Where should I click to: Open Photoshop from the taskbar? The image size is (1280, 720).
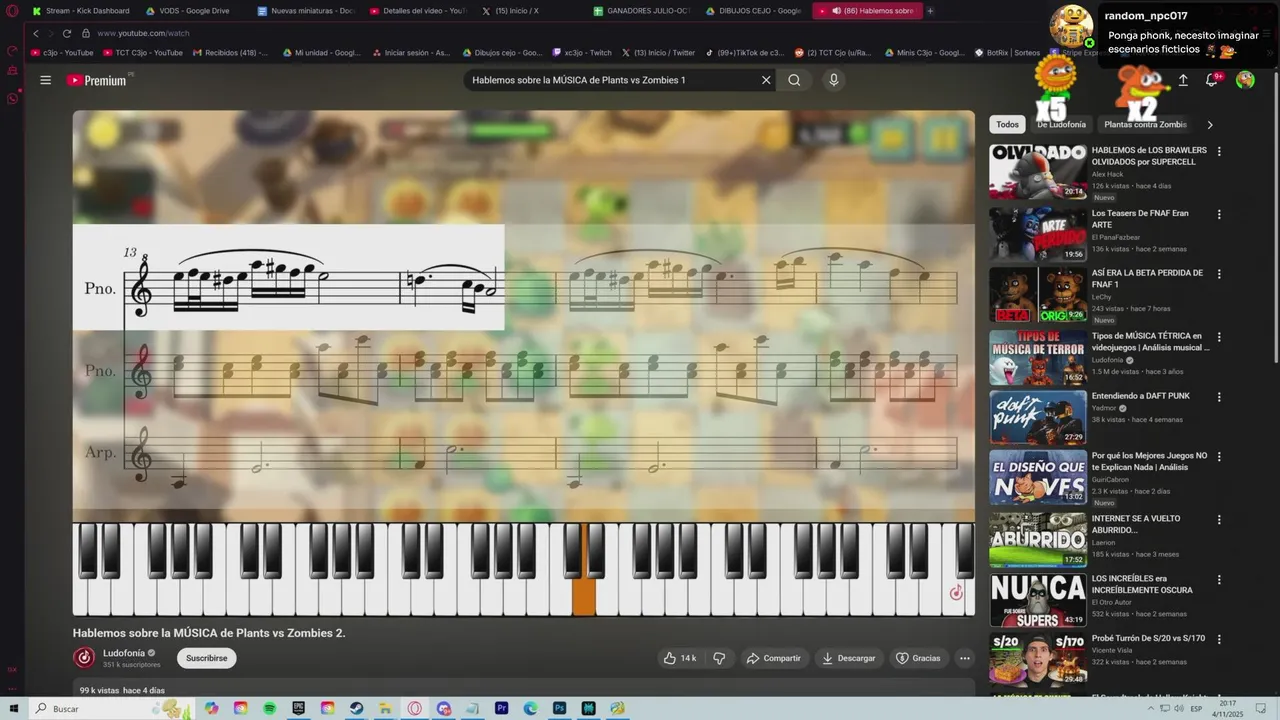(560, 708)
